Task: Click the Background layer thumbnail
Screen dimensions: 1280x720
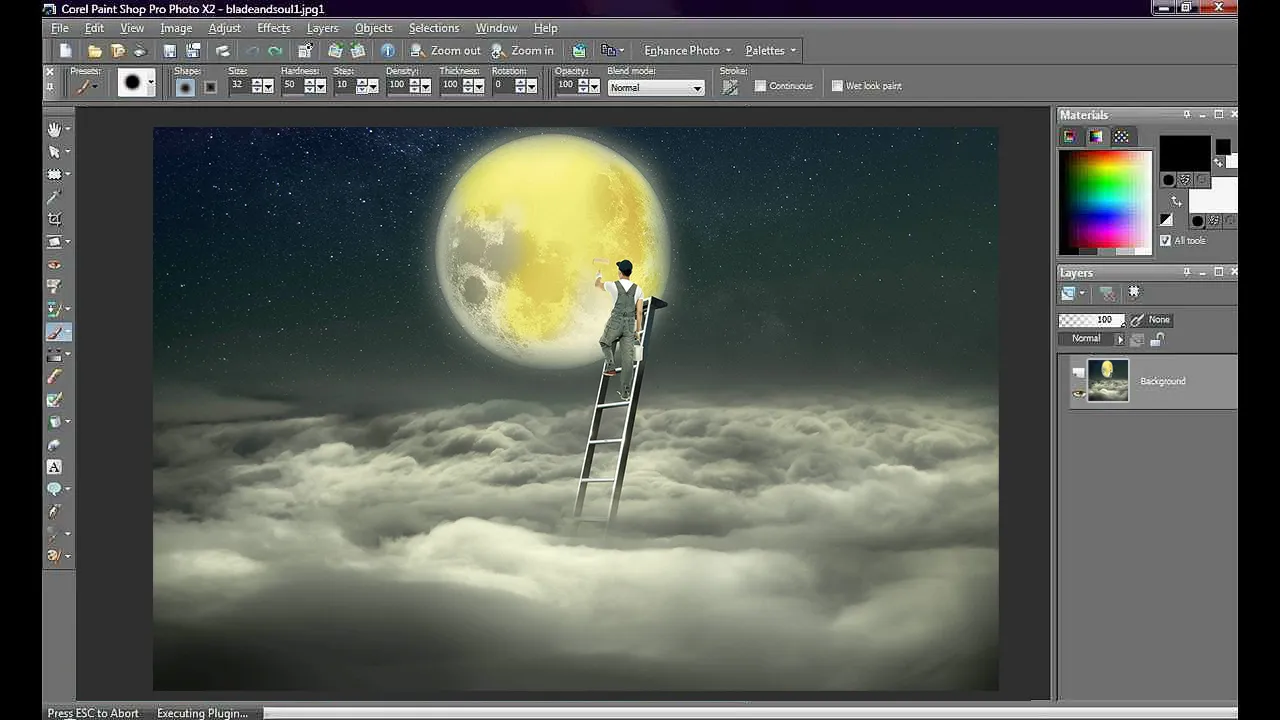Action: coord(1108,380)
